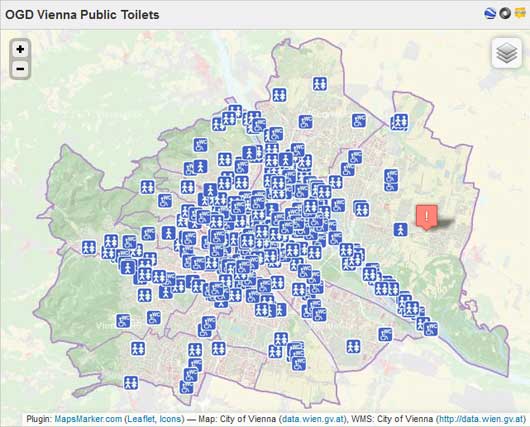Open the http://data.wien.gv.at WMS link

click(480, 419)
